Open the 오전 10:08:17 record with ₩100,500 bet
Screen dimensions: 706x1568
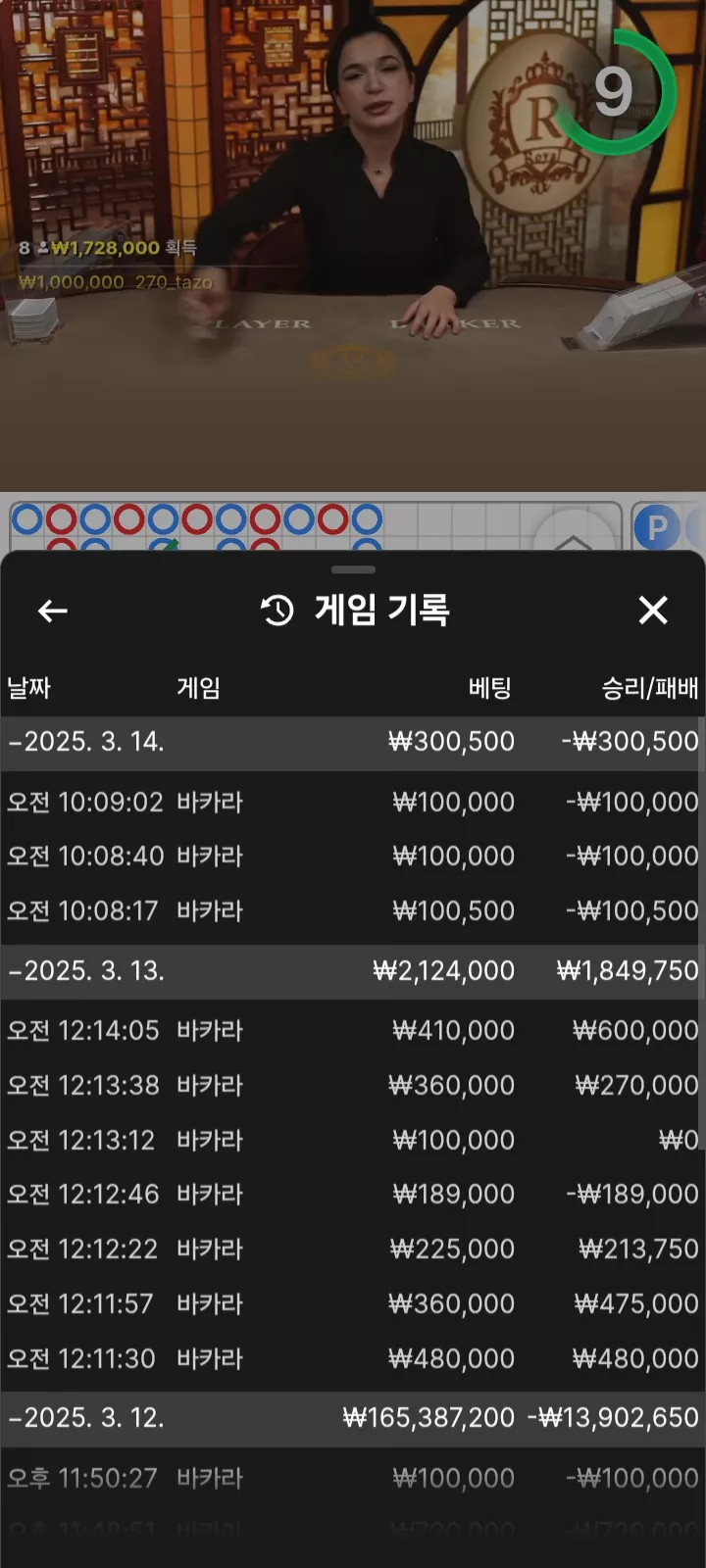(353, 911)
